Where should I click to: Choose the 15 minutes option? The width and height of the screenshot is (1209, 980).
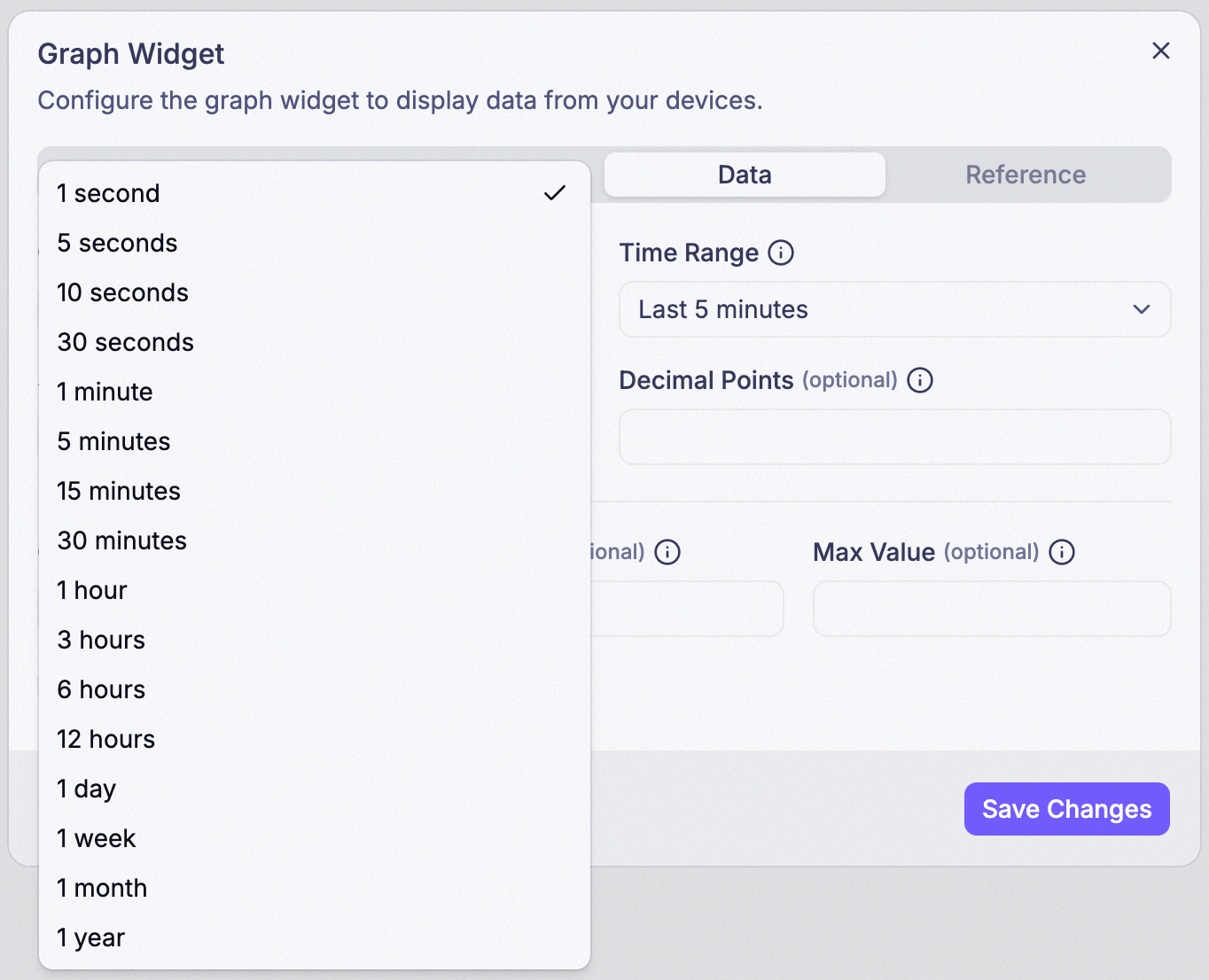tap(315, 491)
